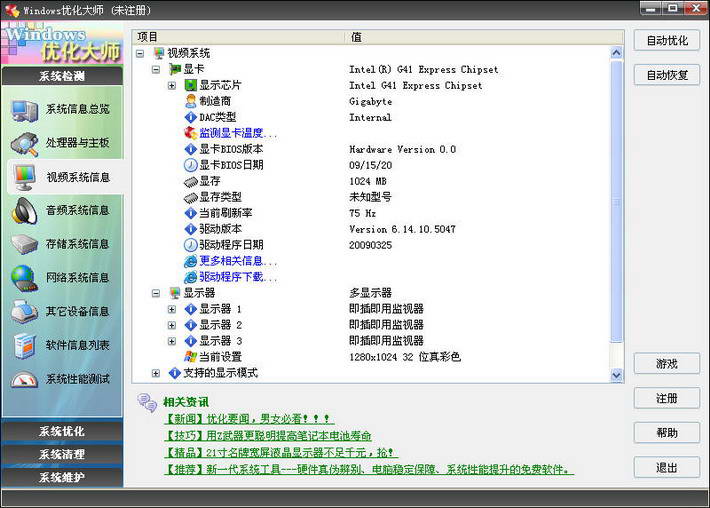Click the 视频系统 root node icon
This screenshot has height=508, width=710.
click(x=159, y=53)
